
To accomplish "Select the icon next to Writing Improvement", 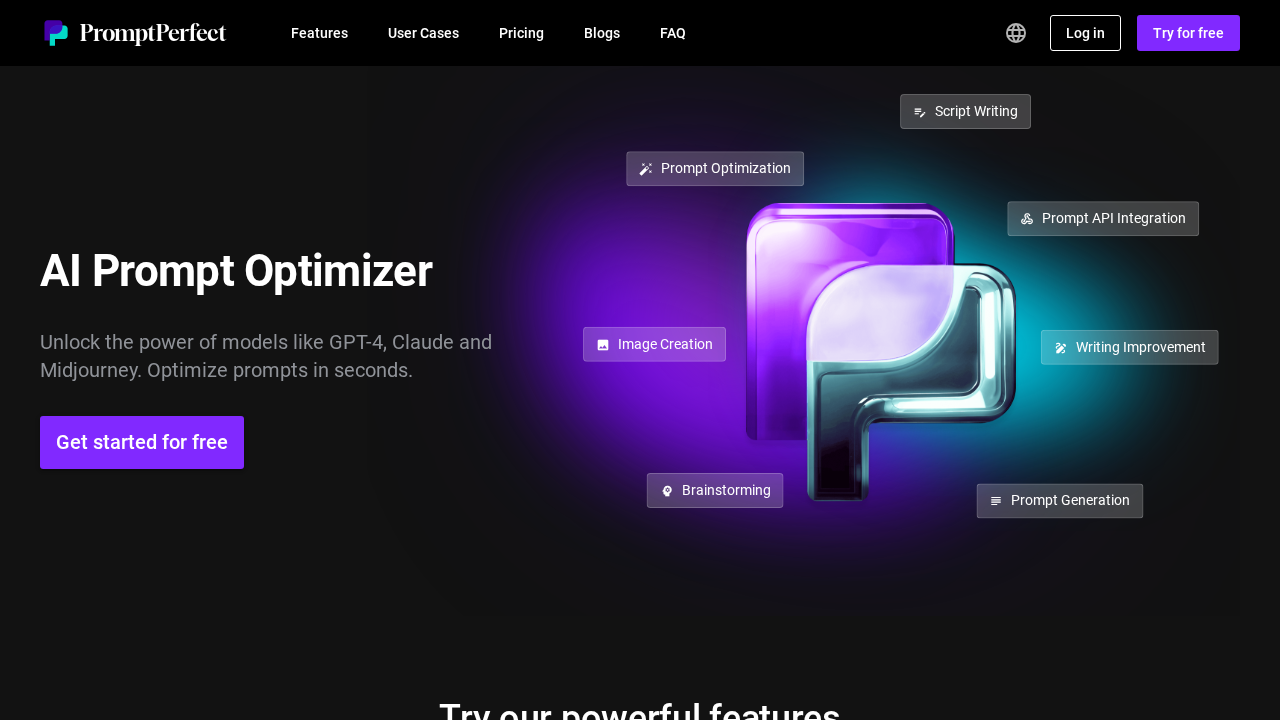I will (x=1060, y=347).
